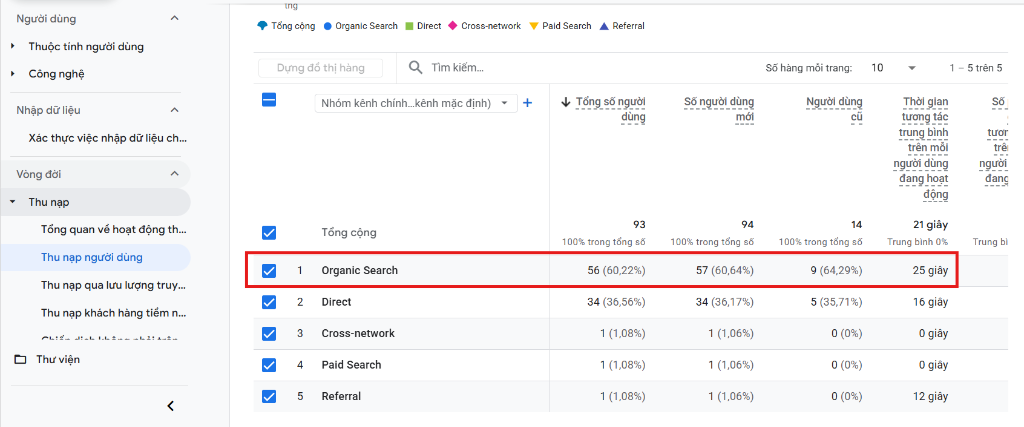Click the search magnifier icon
This screenshot has height=427, width=1024.
pyautogui.click(x=415, y=68)
